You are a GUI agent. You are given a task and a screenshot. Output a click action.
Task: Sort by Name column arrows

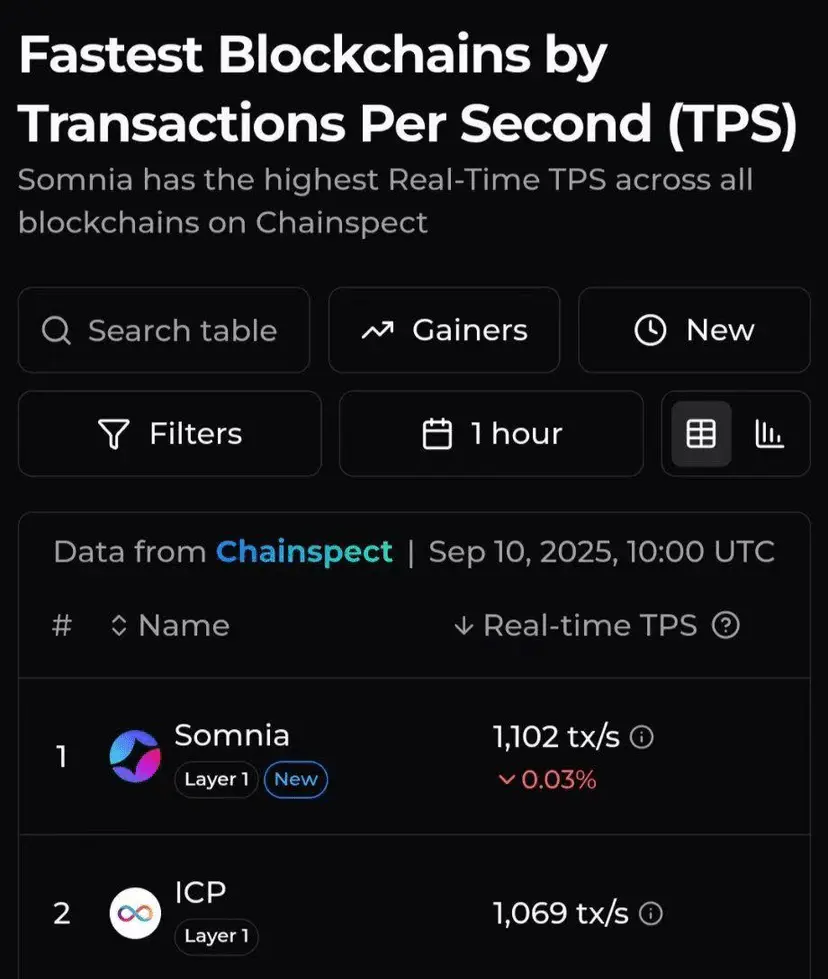click(x=119, y=625)
